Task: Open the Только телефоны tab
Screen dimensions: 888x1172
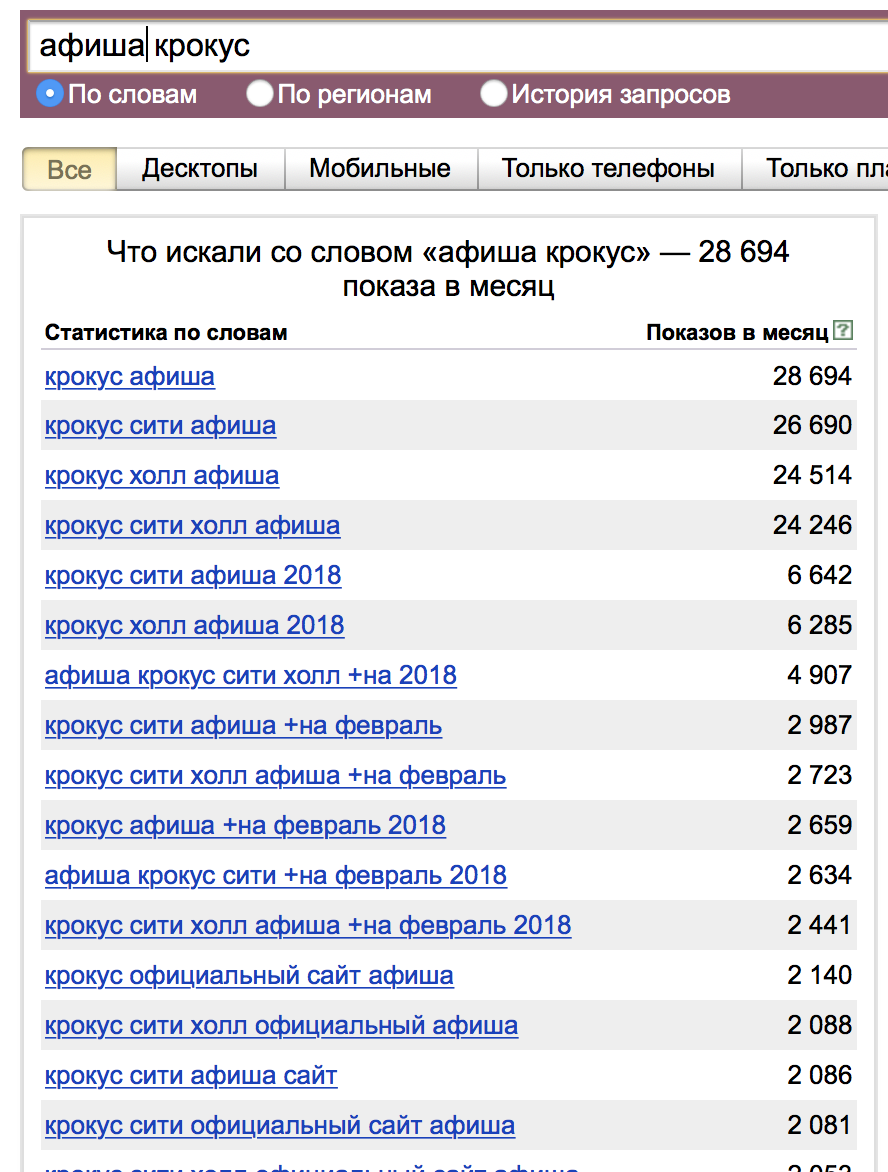Action: tap(608, 169)
